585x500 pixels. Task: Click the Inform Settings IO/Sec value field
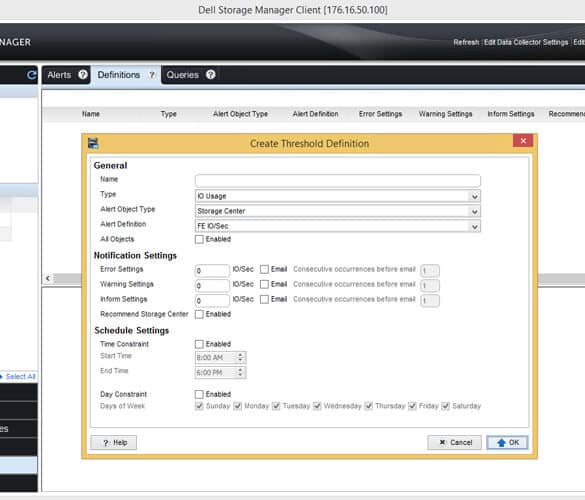pyautogui.click(x=212, y=300)
